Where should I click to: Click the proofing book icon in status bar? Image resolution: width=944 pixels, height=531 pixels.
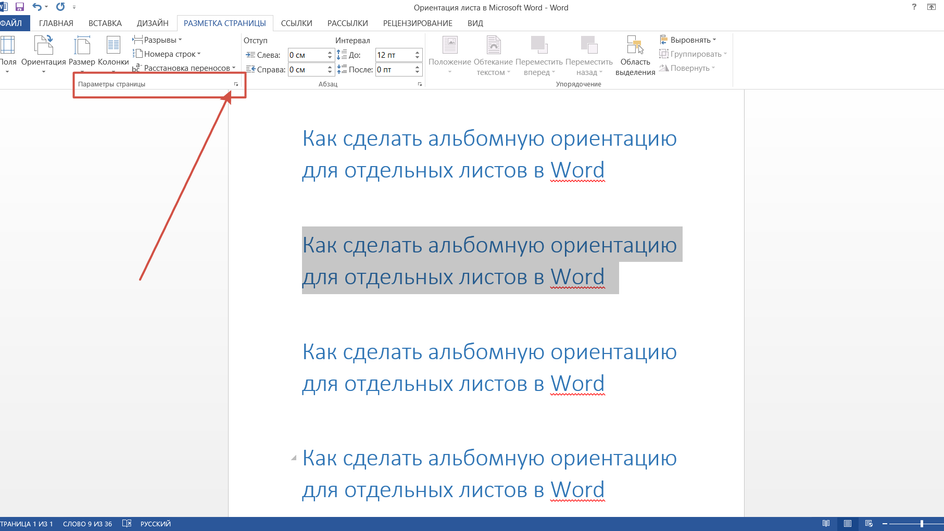126,524
